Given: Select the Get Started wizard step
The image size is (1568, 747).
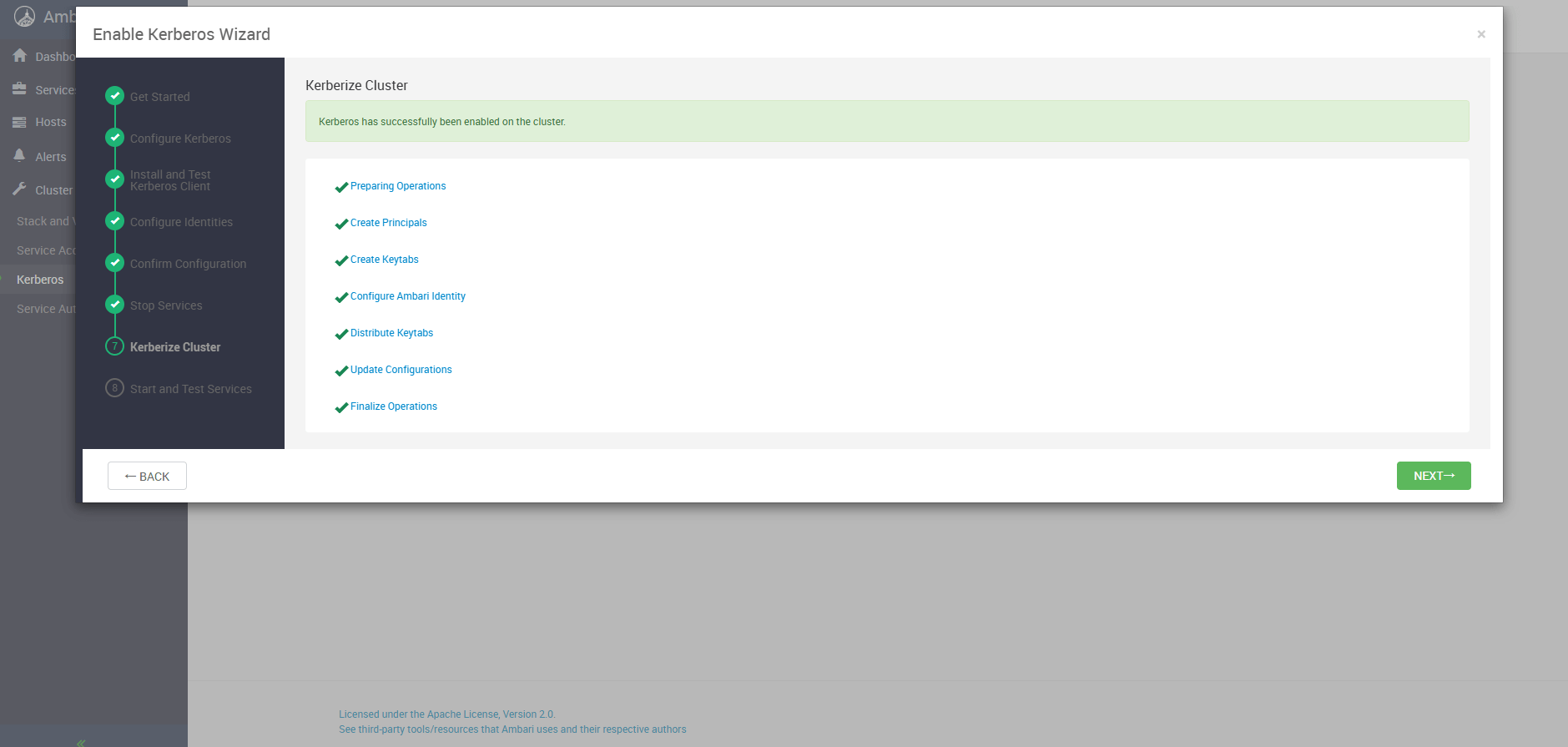Looking at the screenshot, I should pos(160,97).
